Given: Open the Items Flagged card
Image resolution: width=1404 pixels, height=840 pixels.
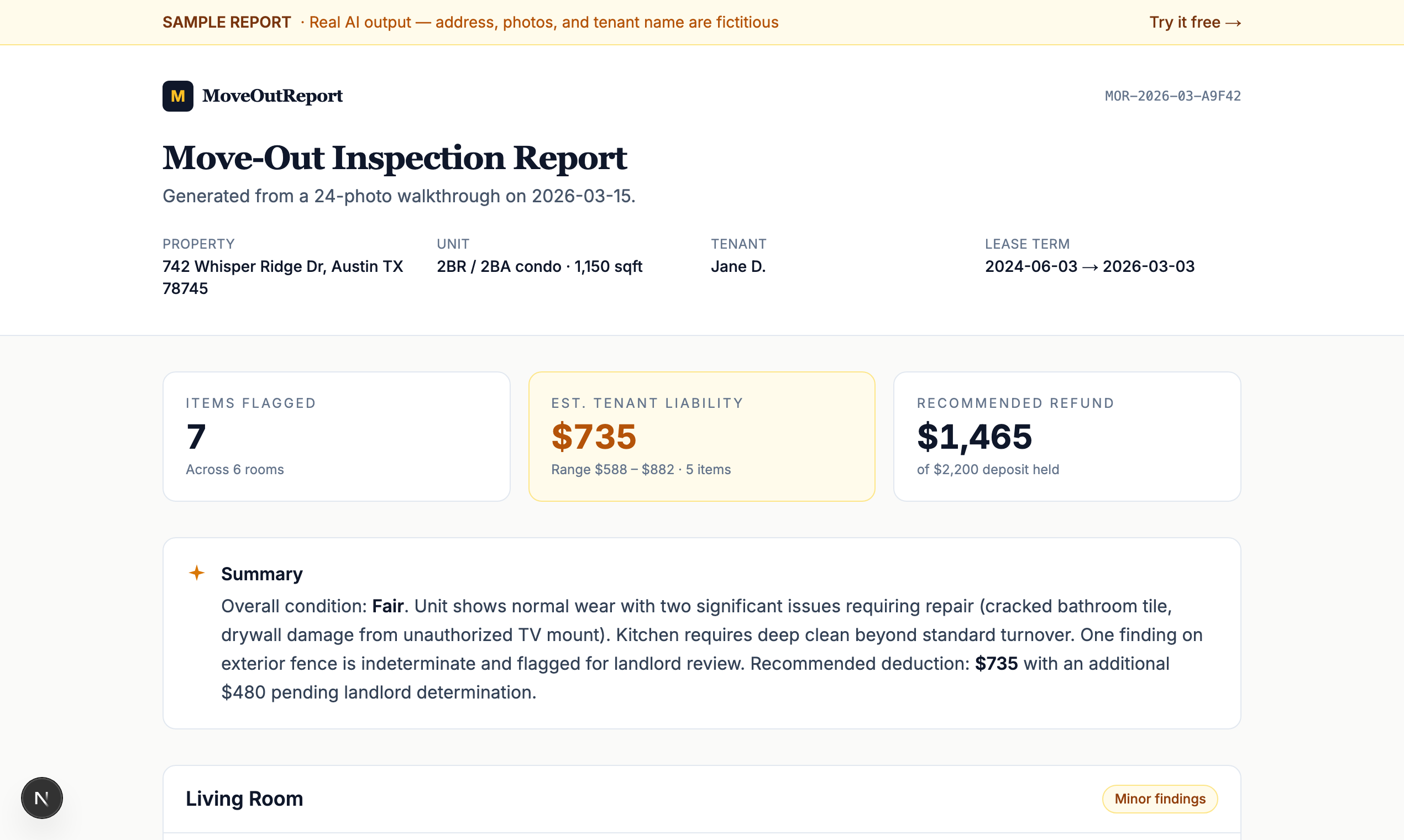Looking at the screenshot, I should click(336, 437).
